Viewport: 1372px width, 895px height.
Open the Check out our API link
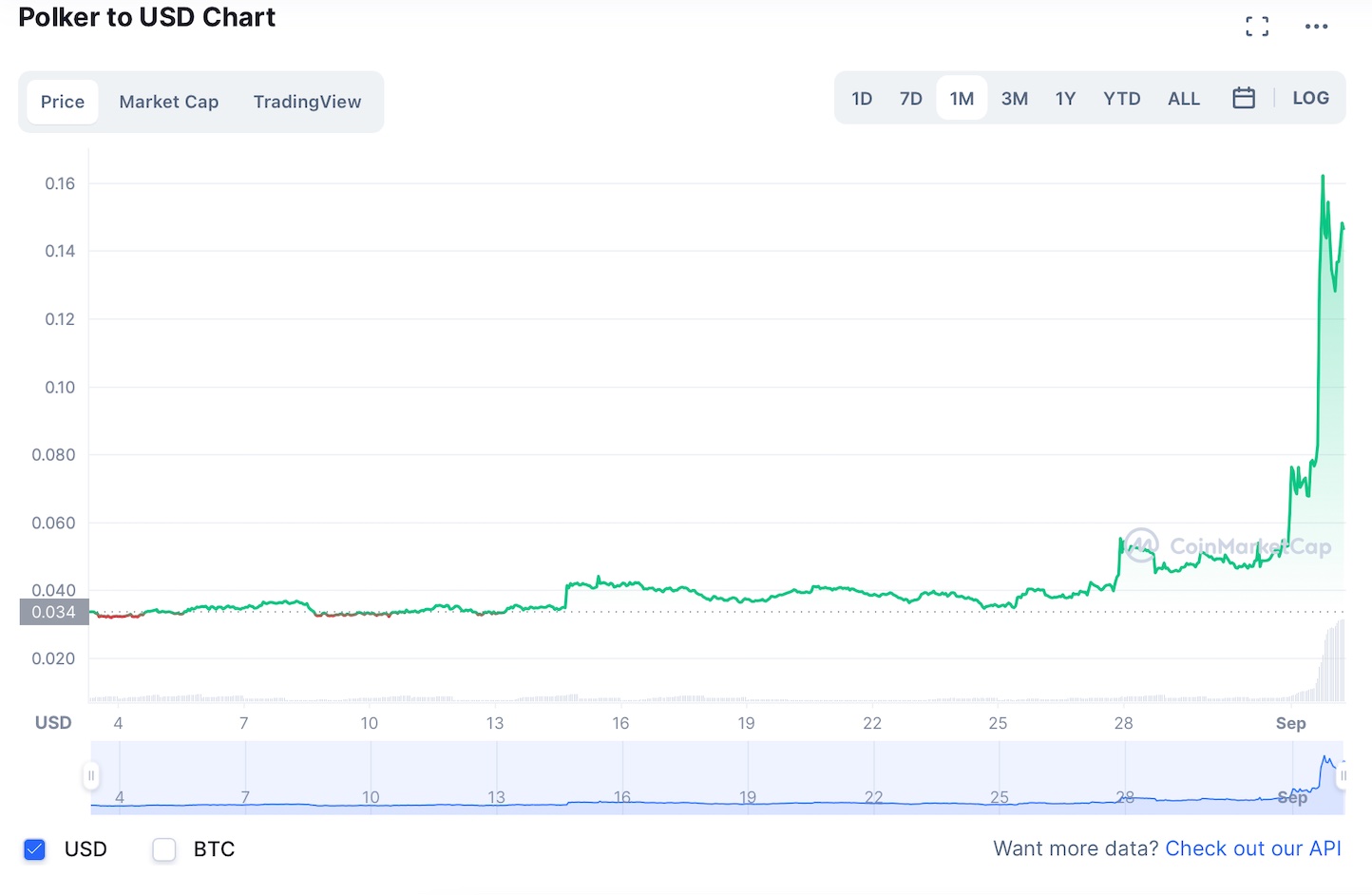1253,848
